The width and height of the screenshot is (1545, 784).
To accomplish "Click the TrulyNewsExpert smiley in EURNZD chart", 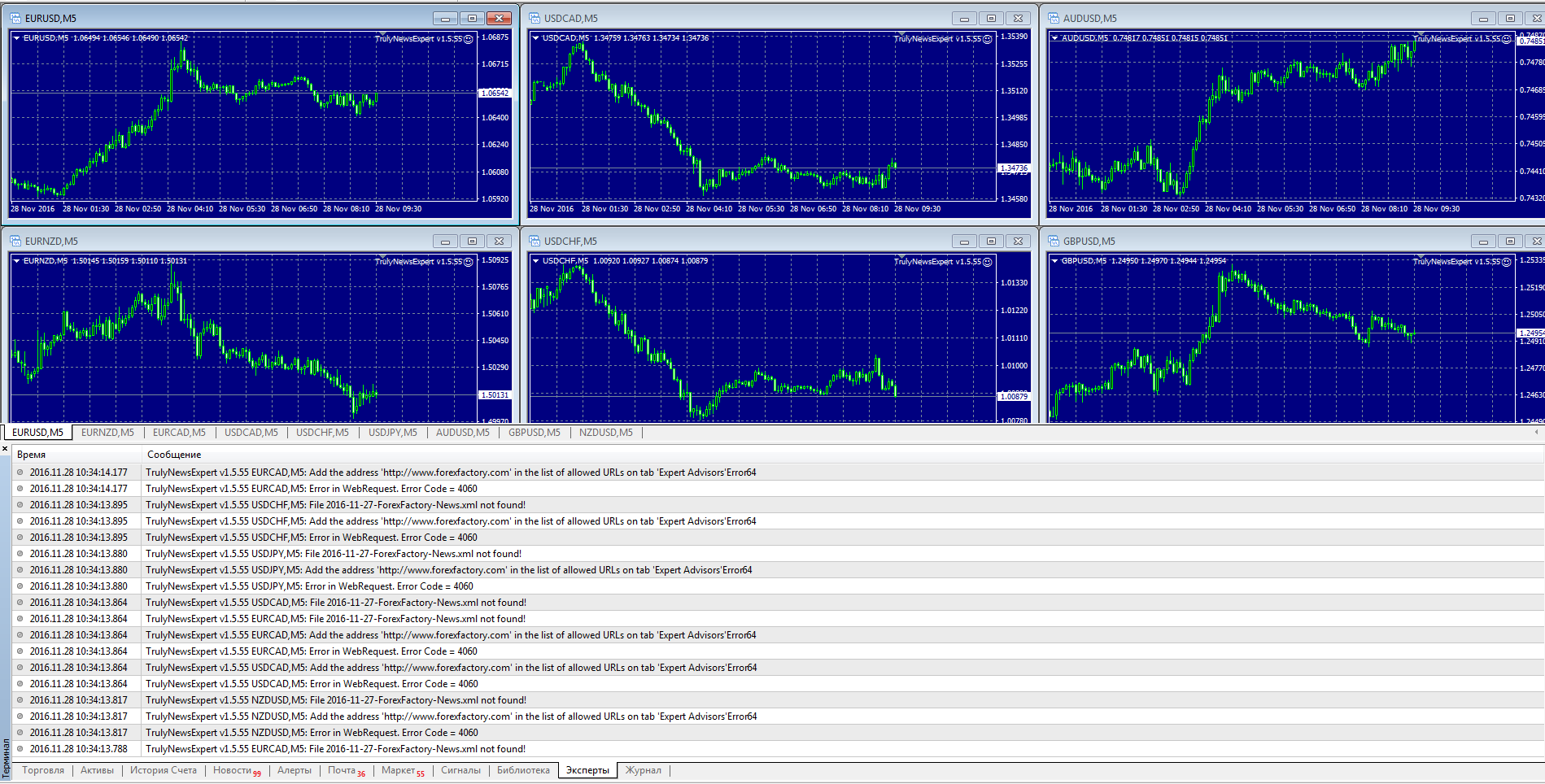I will 468,262.
